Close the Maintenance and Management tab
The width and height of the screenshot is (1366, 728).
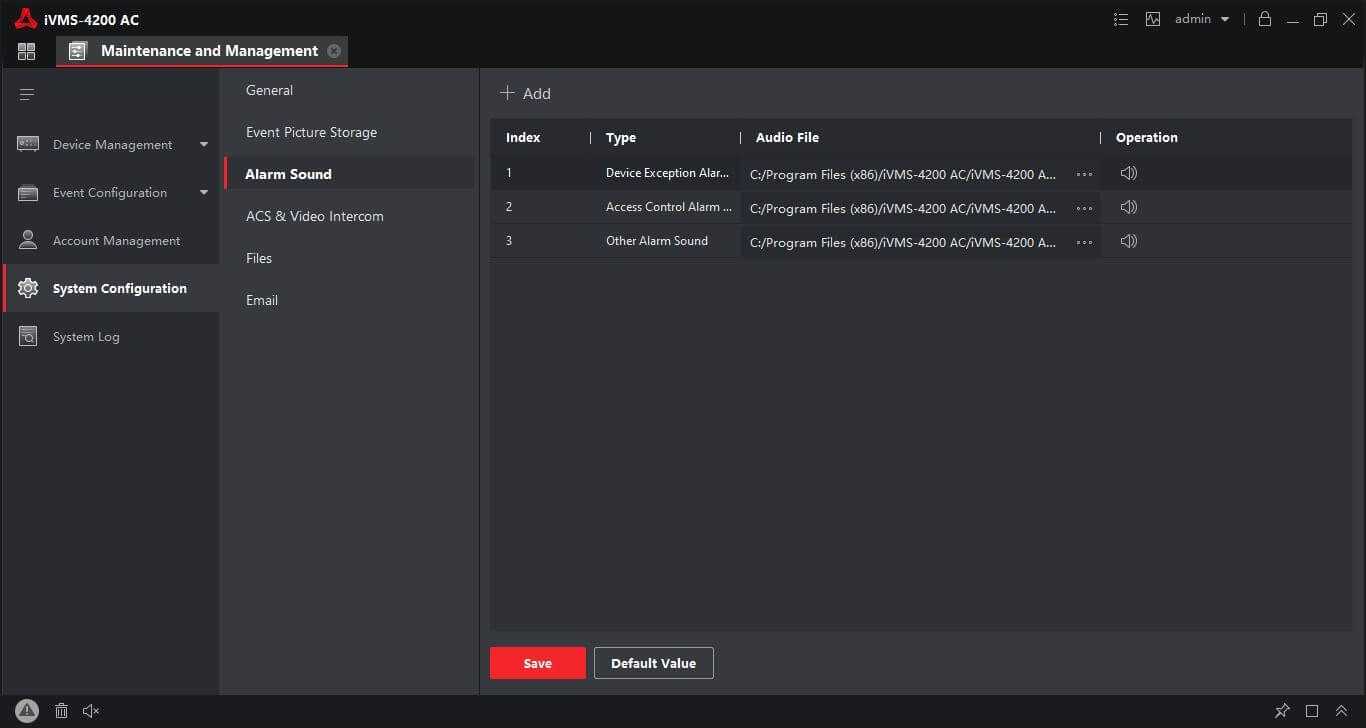pos(334,51)
